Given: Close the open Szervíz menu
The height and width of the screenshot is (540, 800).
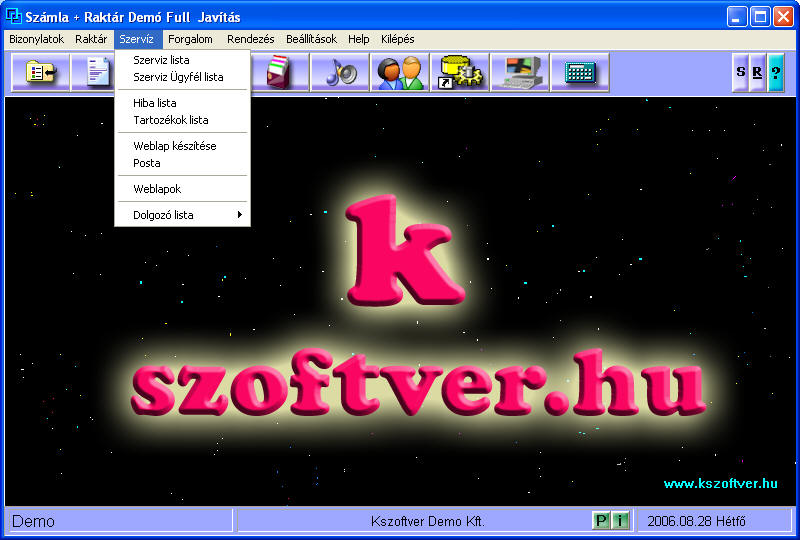Looking at the screenshot, I should pos(136,39).
